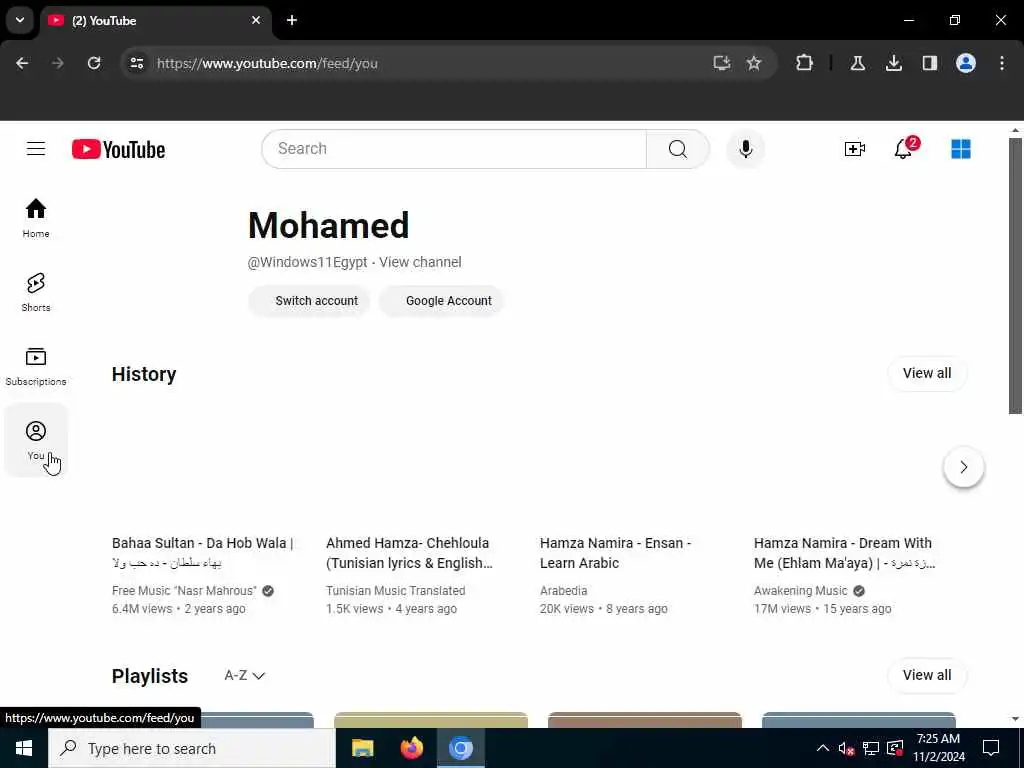The image size is (1024, 768).
Task: Start voice search with microphone icon
Action: click(x=745, y=149)
